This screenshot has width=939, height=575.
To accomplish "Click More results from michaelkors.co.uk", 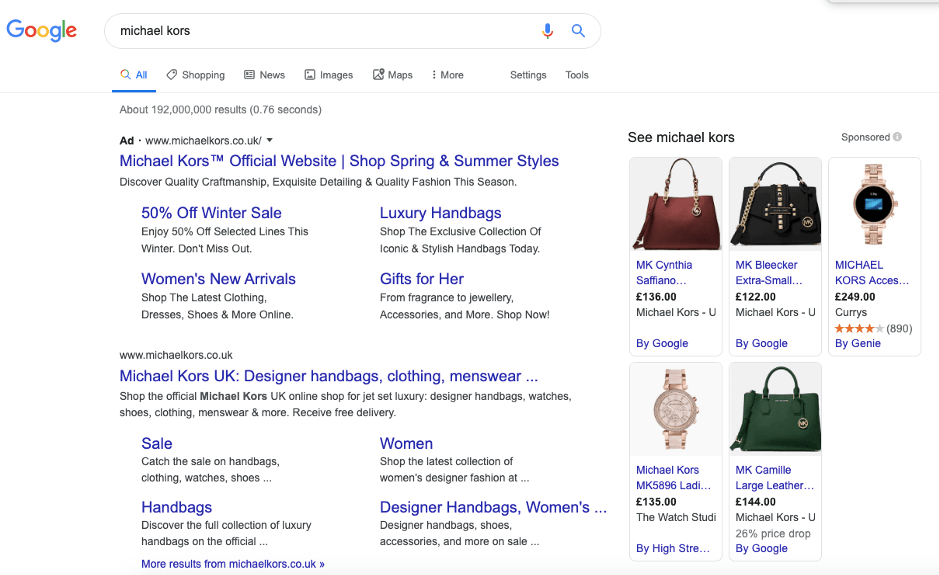I will [232, 564].
